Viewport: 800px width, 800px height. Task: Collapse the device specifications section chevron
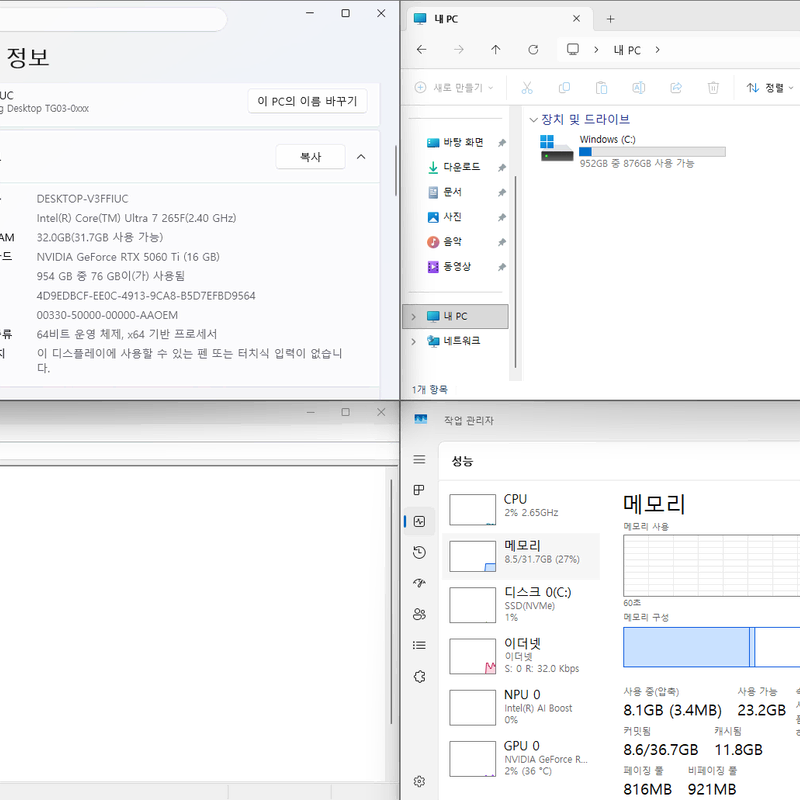361,157
